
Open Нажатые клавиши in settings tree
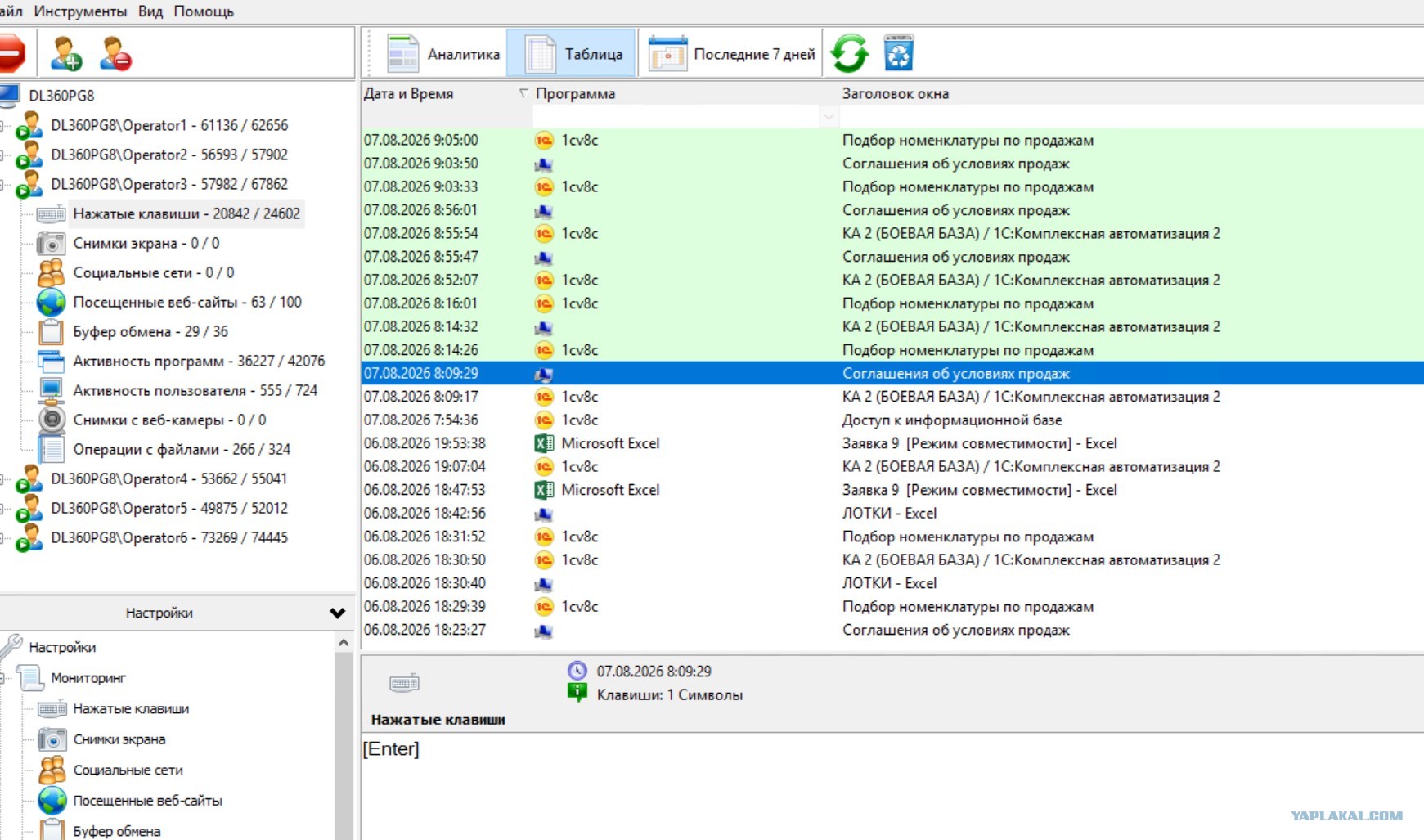[x=131, y=709]
